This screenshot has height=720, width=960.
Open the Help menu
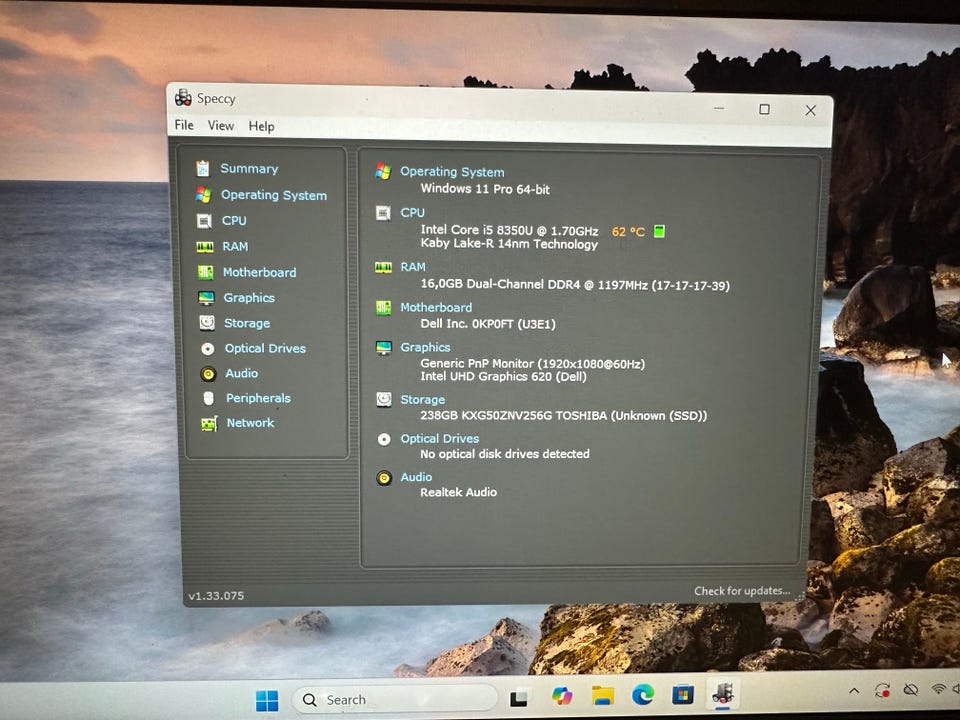261,126
